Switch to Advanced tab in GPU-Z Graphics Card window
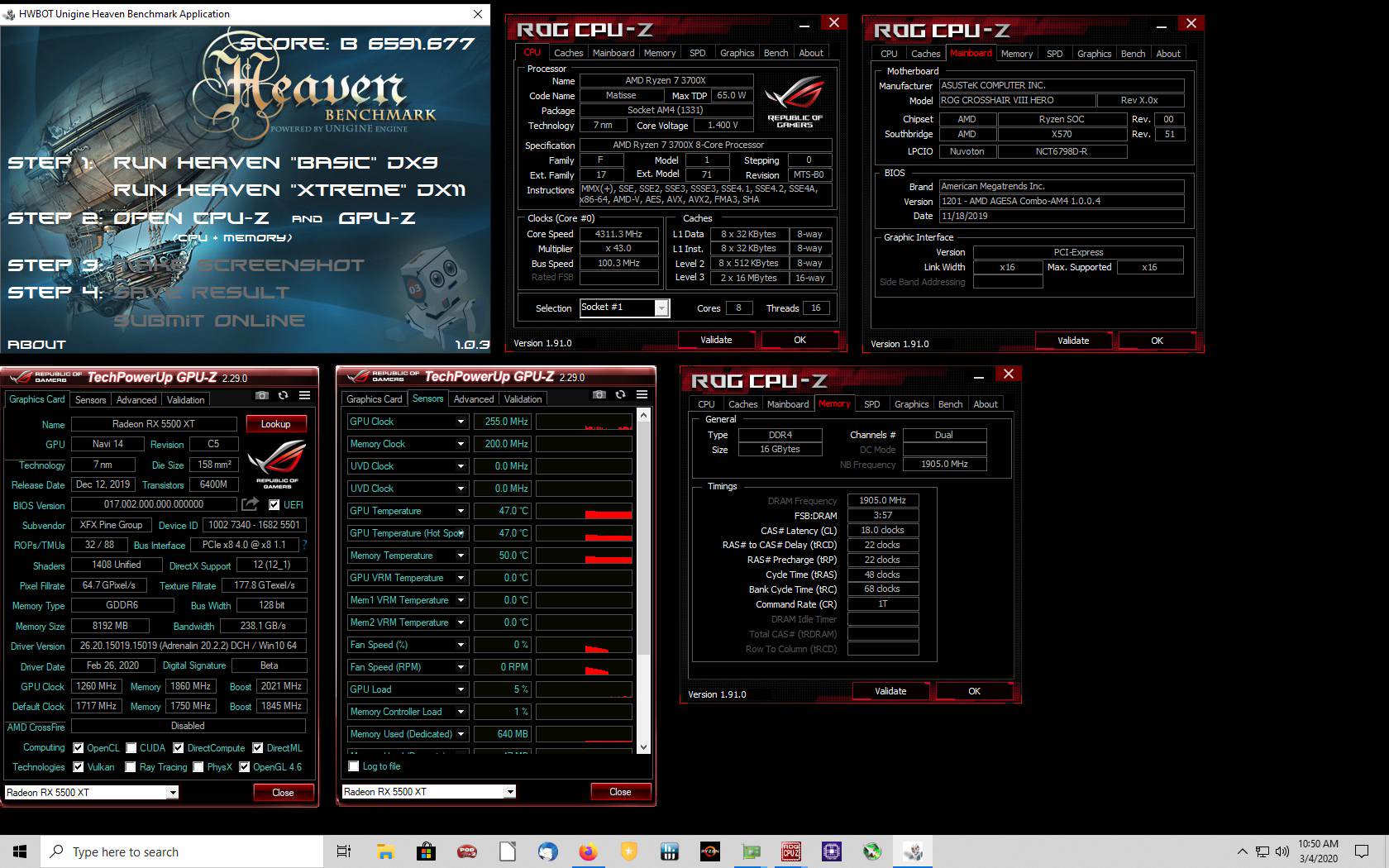 (x=136, y=400)
